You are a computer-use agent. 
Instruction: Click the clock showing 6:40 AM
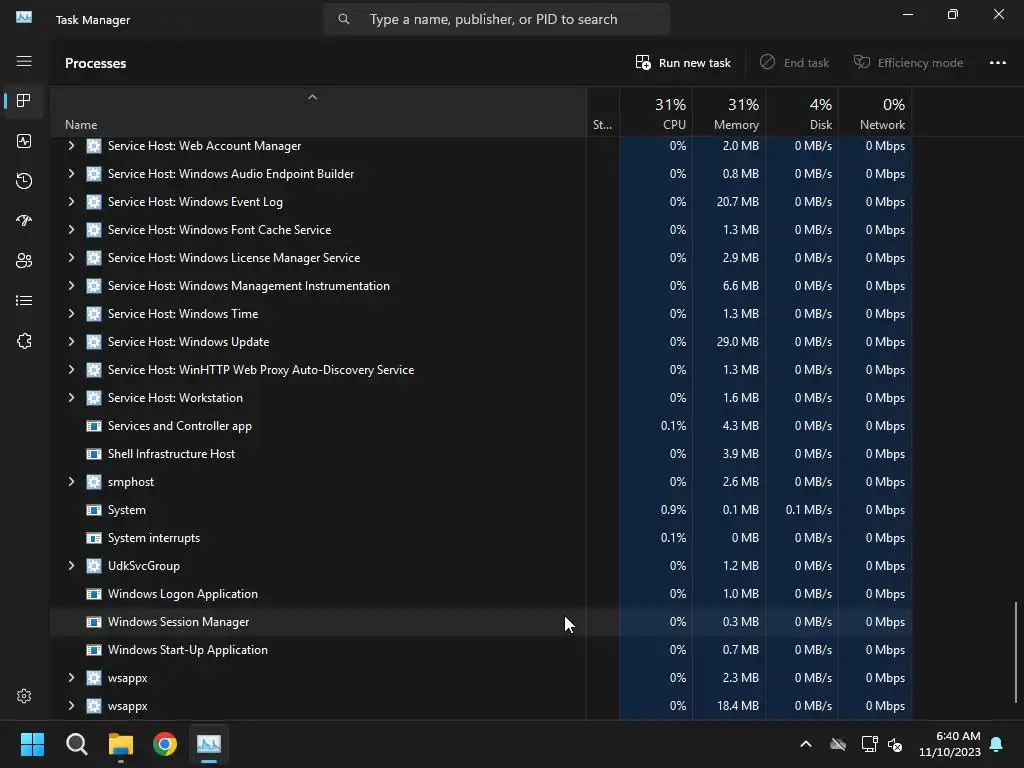pyautogui.click(x=958, y=736)
